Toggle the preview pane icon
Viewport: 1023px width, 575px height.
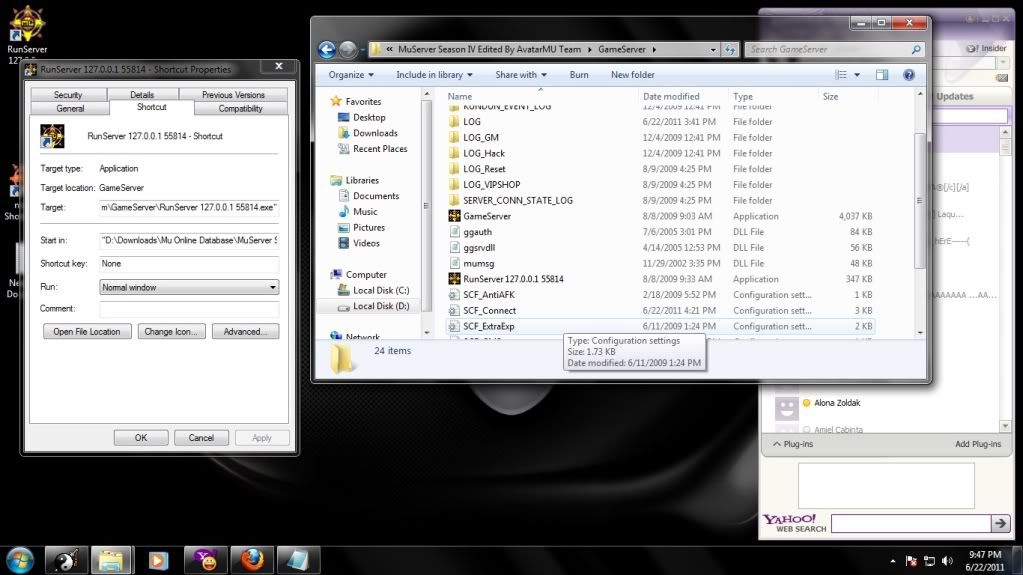(882, 75)
